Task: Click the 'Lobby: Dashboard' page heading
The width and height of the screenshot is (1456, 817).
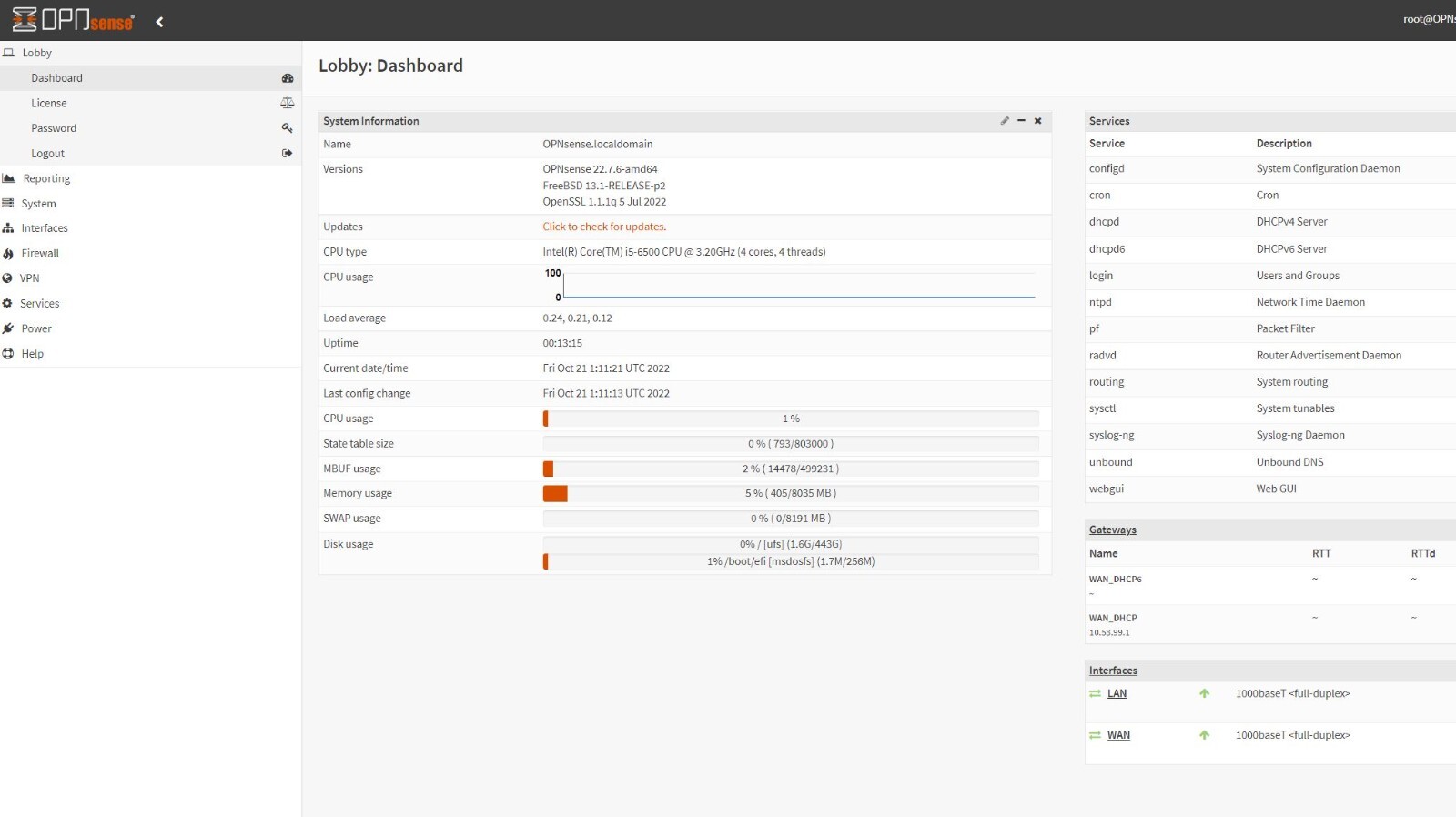Action: [390, 66]
